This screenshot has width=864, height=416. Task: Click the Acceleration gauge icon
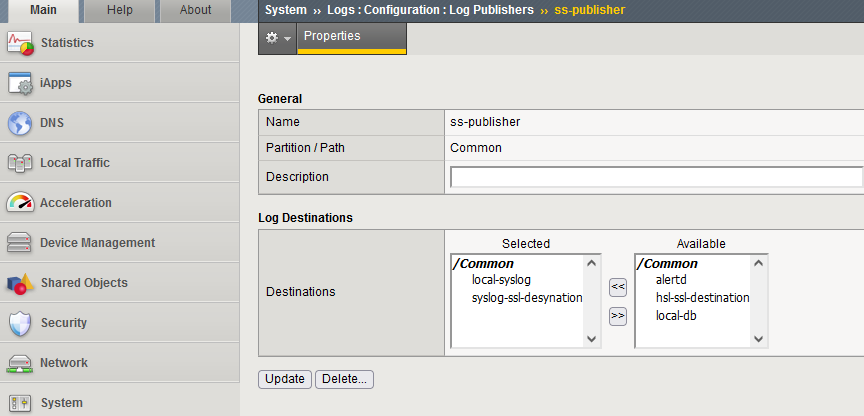(20, 203)
